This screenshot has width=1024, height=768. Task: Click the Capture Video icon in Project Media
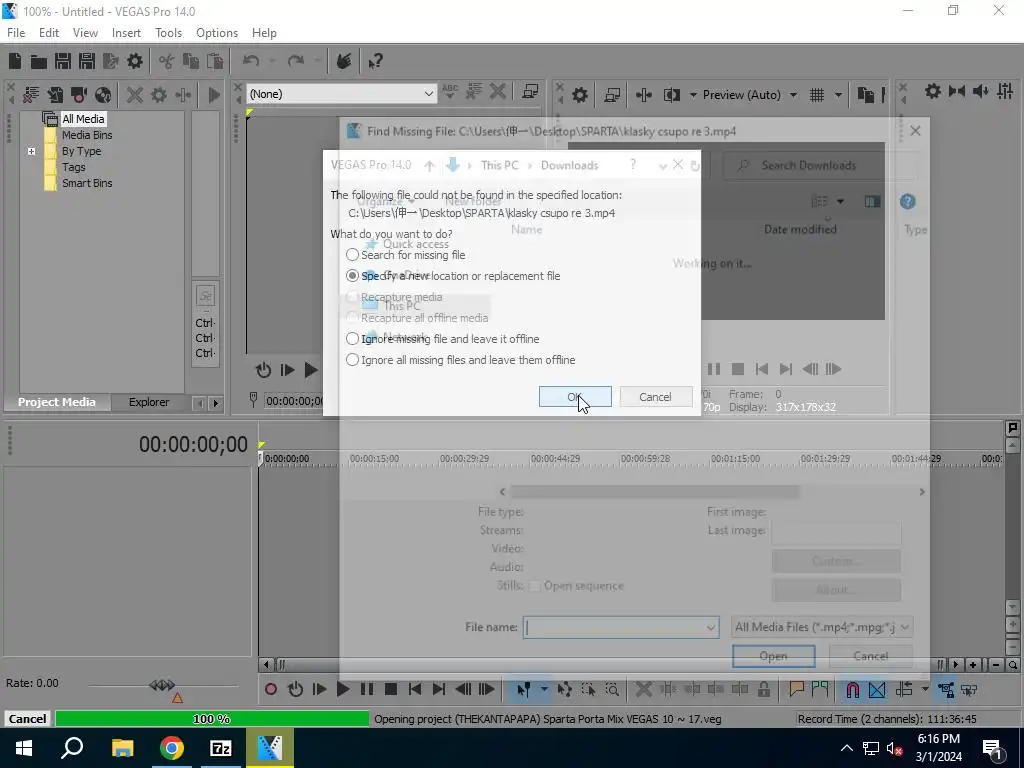point(79,95)
